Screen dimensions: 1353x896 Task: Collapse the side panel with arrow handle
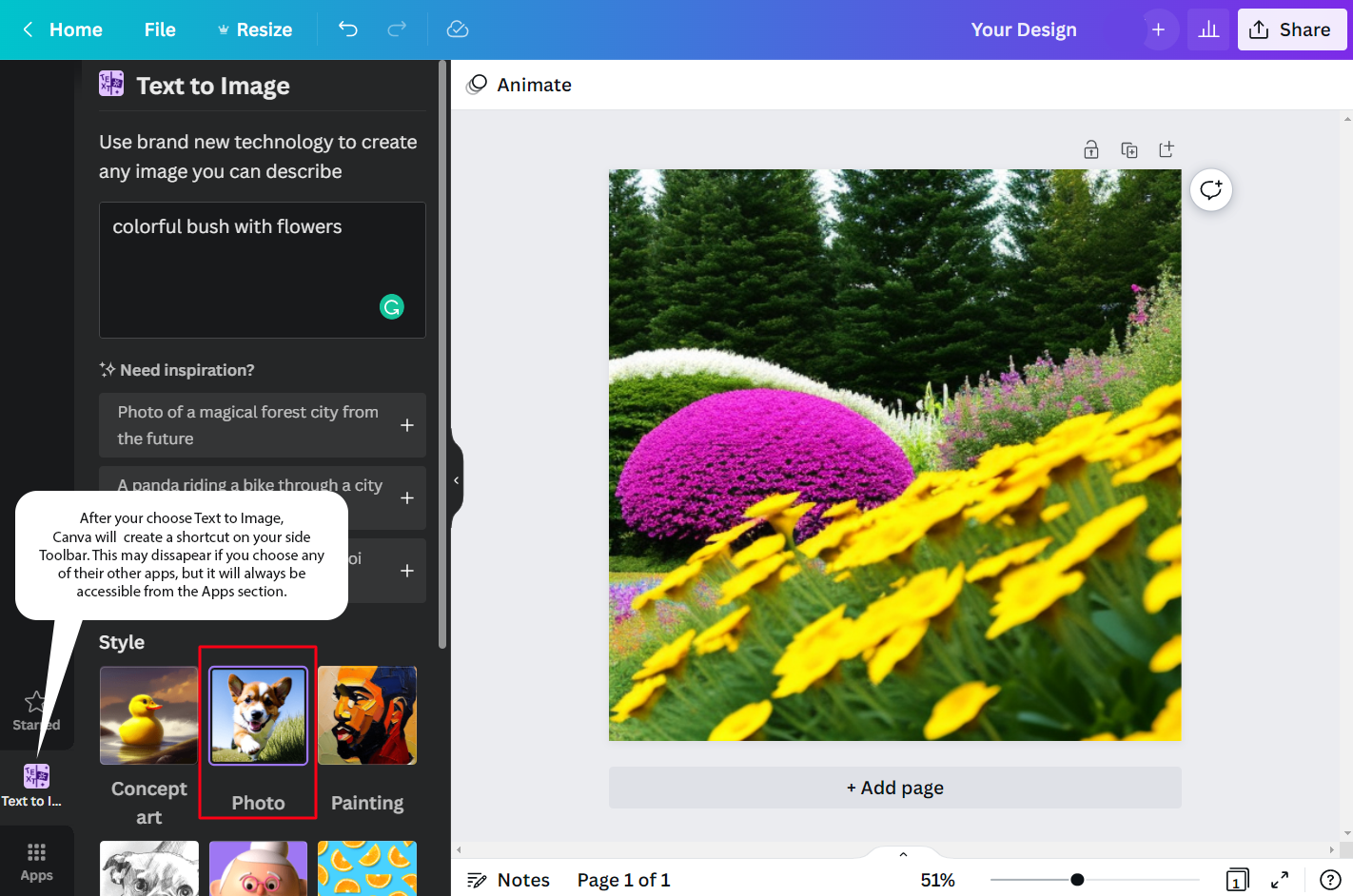[x=457, y=480]
